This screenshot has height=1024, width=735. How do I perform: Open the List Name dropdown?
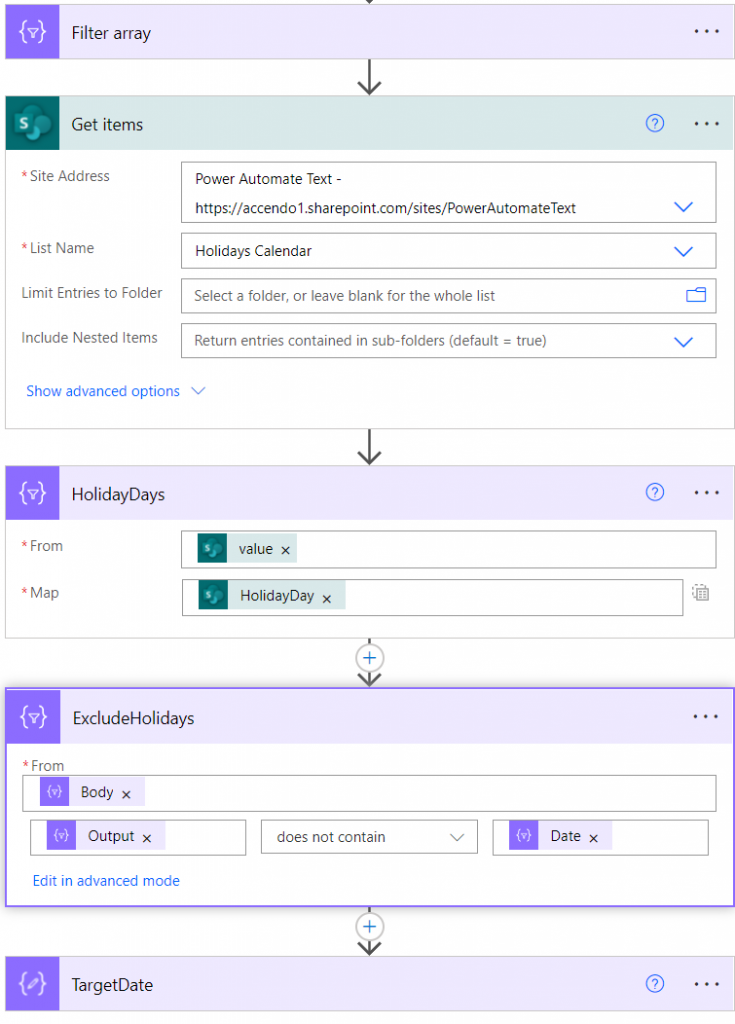[684, 251]
